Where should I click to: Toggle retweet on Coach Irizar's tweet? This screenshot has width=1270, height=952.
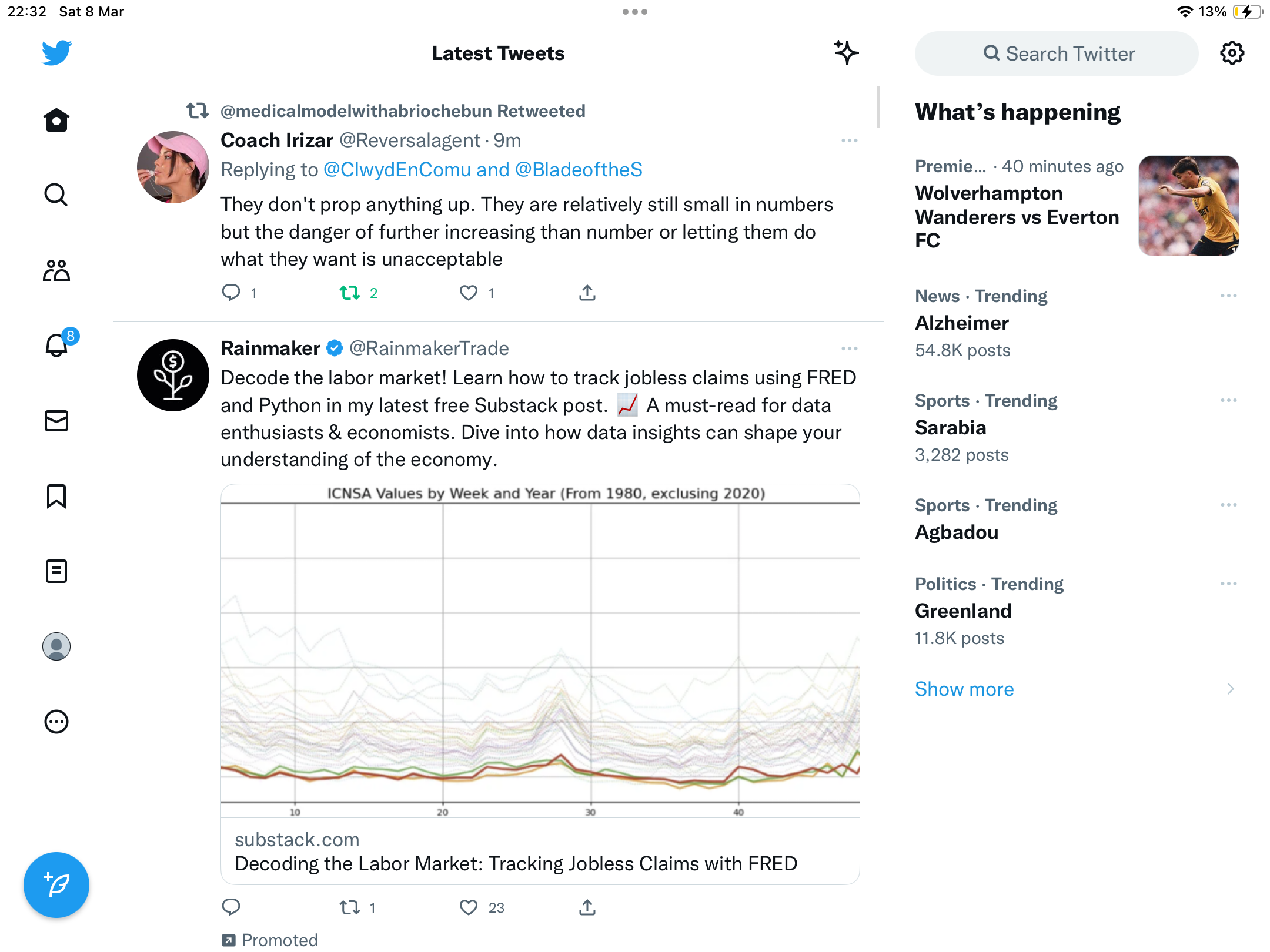[350, 293]
